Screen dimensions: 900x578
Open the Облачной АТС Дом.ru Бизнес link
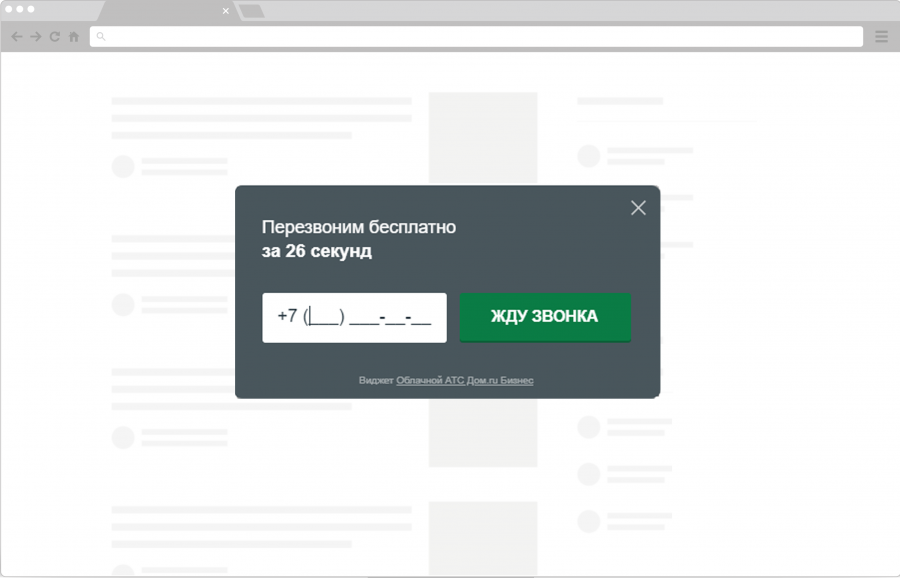tap(465, 381)
